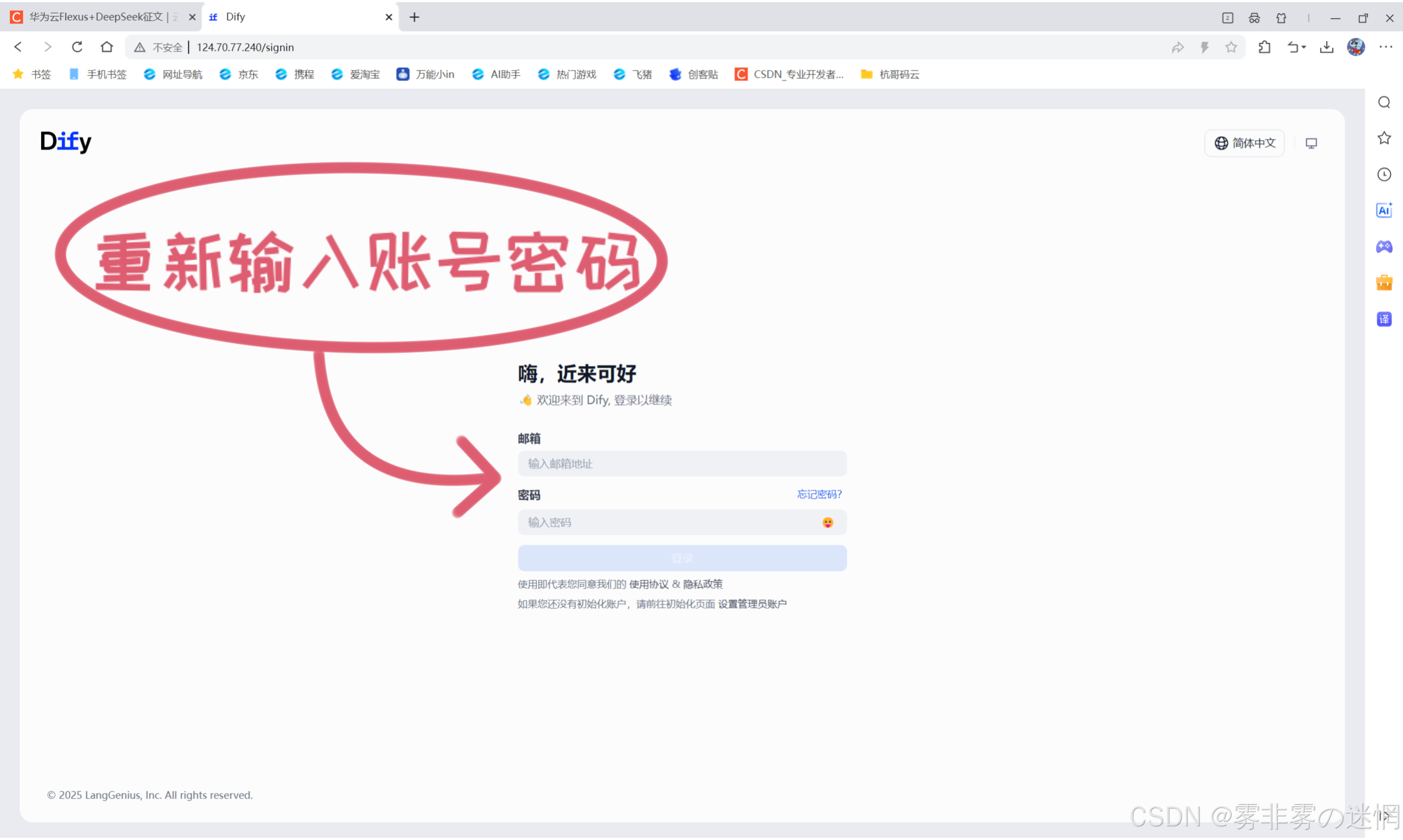This screenshot has width=1403, height=840.
Task: Open the sidebar game controller icon
Action: [1384, 247]
